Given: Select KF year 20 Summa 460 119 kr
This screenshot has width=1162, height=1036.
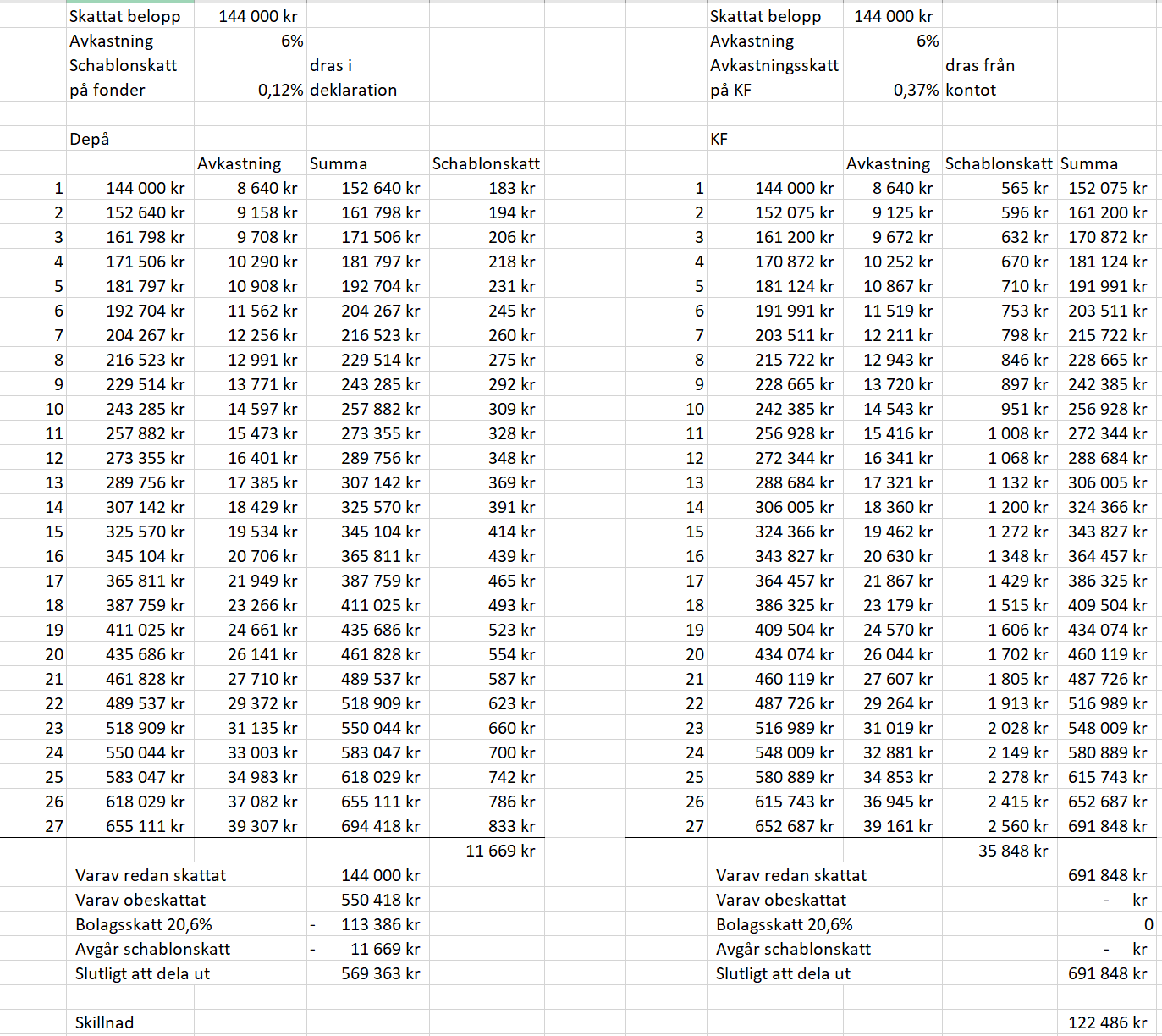Looking at the screenshot, I should [x=1107, y=654].
